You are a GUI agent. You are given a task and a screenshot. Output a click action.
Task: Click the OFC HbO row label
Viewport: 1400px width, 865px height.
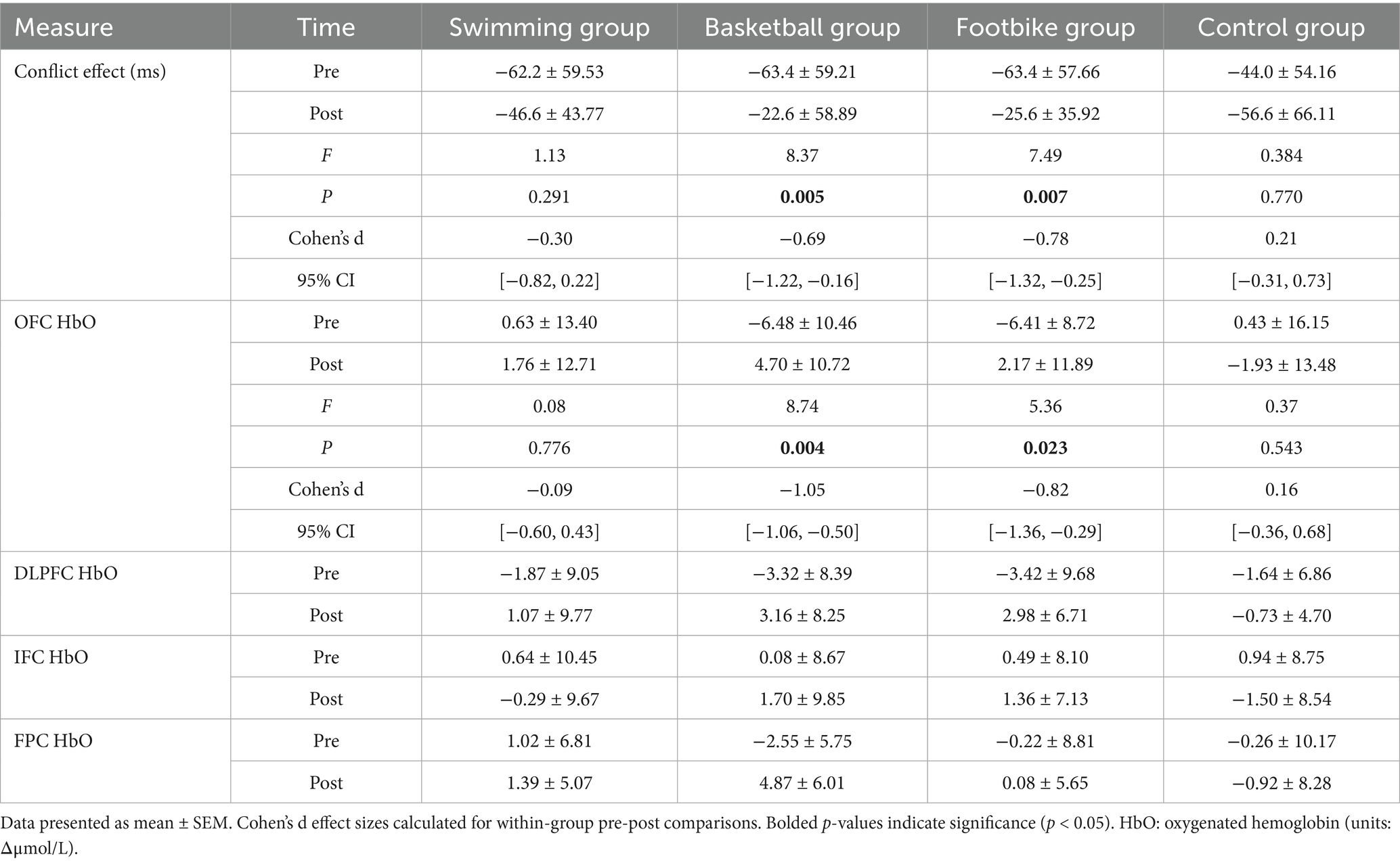55,322
